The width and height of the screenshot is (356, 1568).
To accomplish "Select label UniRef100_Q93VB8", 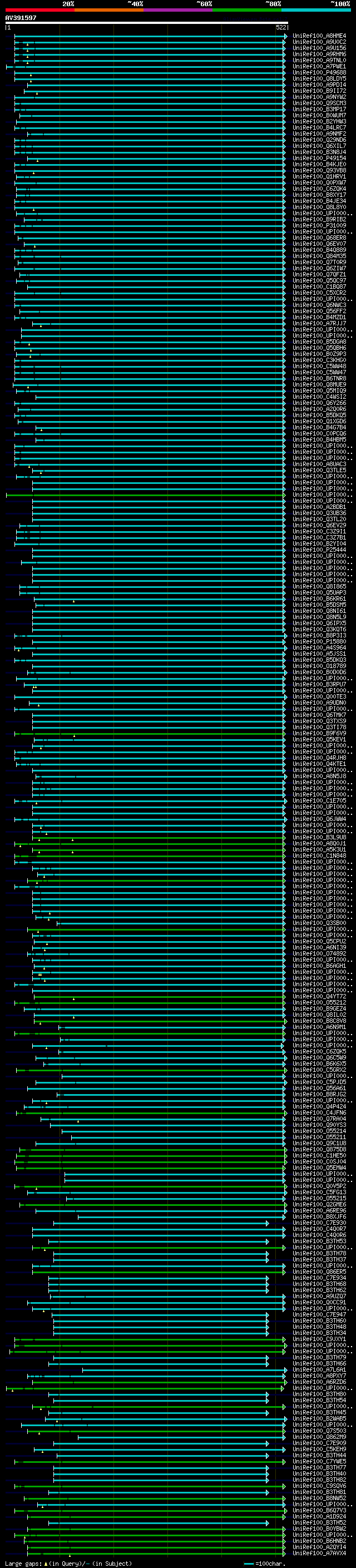I will point(319,170).
